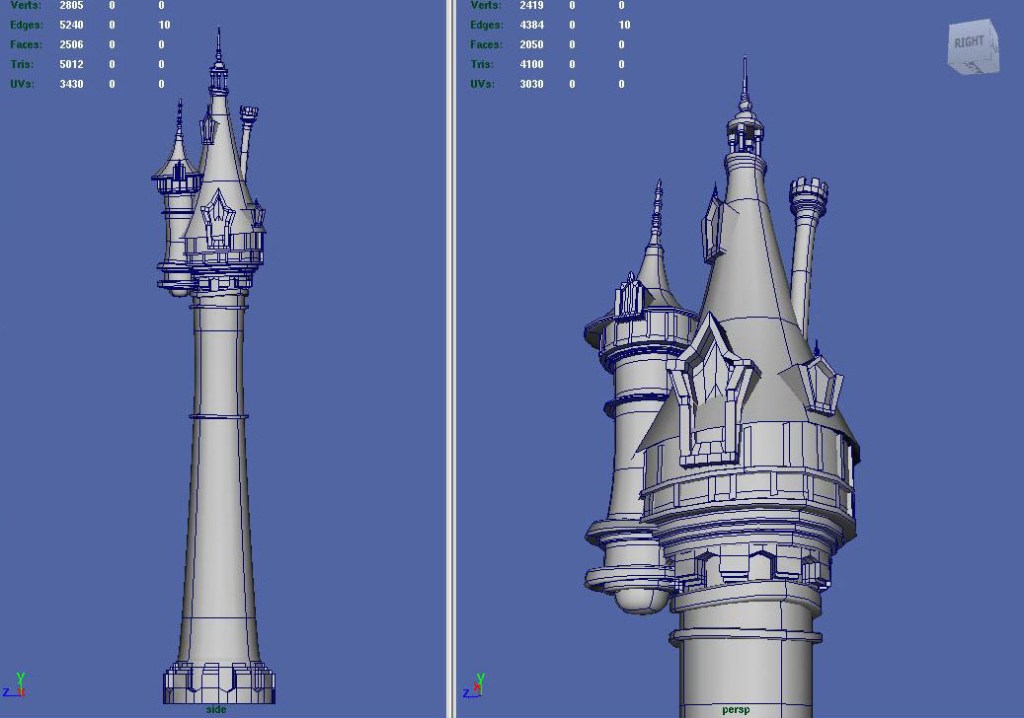
Task: Click the 'side' viewport name label
Action: pos(216,709)
